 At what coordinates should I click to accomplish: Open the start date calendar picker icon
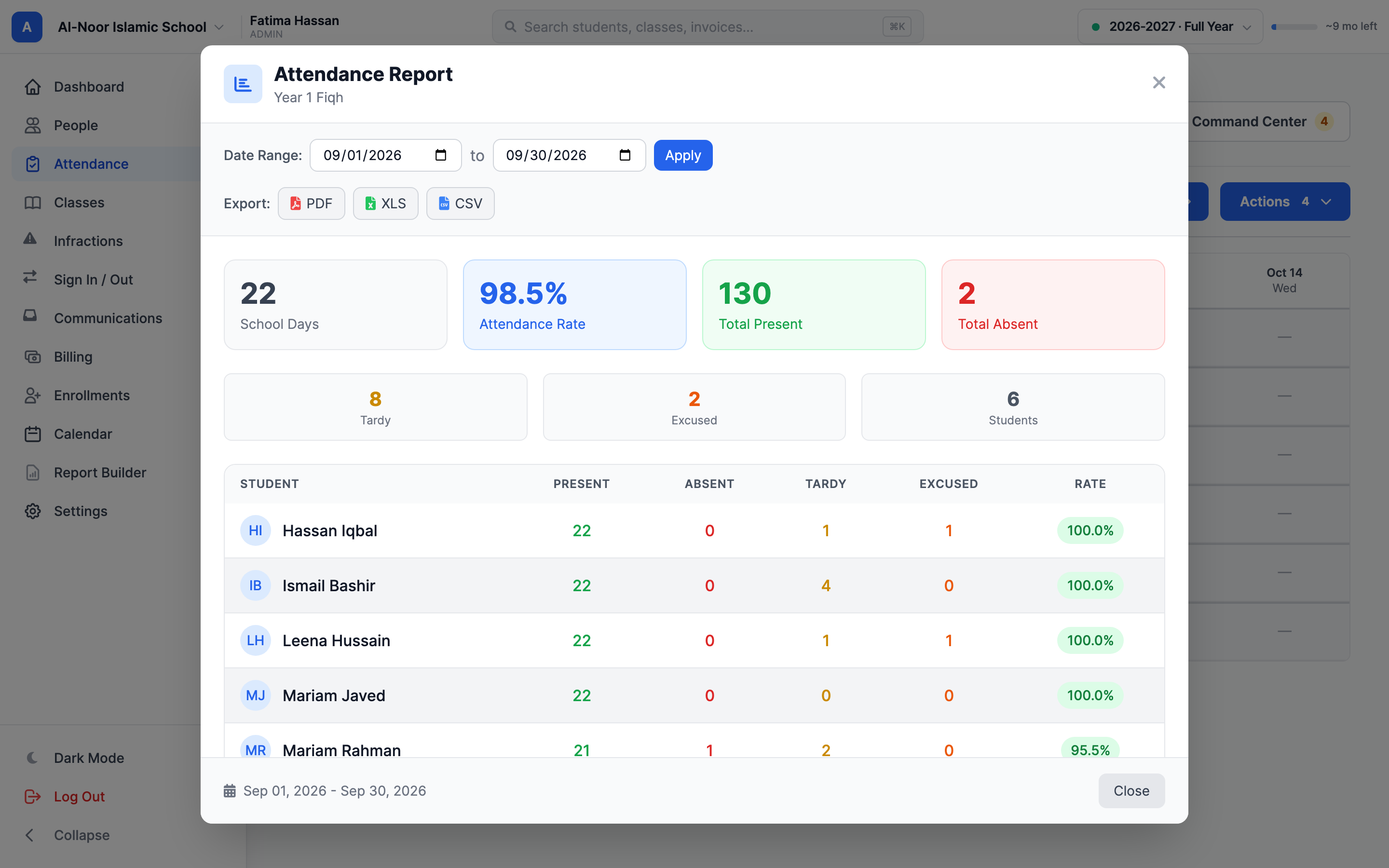tap(441, 155)
